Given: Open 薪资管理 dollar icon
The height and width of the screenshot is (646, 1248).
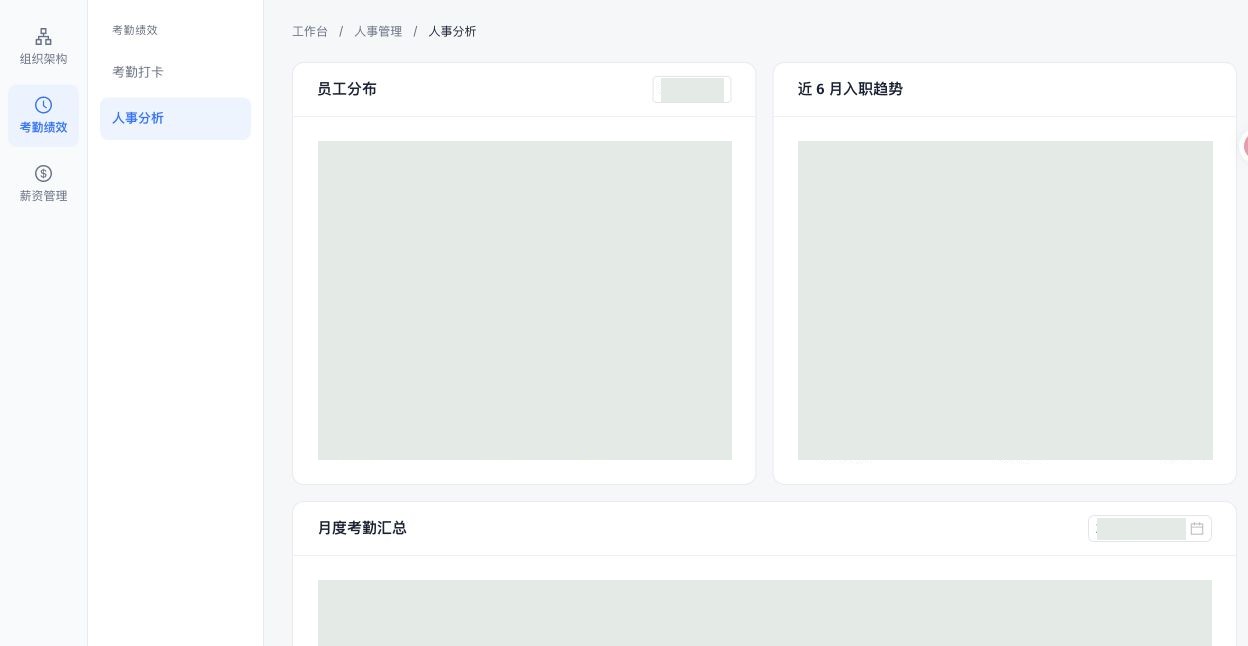Looking at the screenshot, I should (43, 173).
